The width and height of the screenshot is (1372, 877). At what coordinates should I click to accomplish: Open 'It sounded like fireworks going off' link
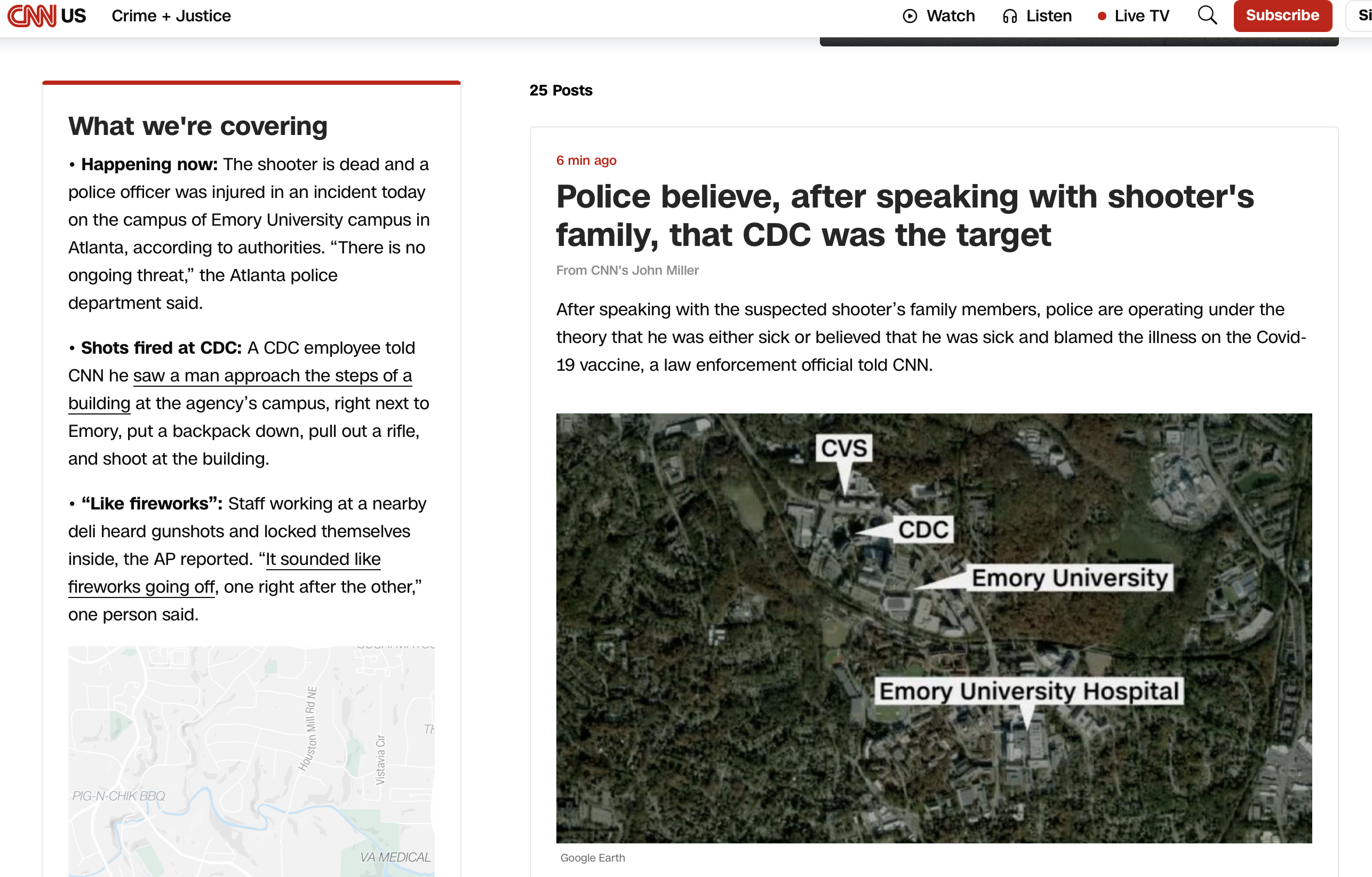coord(323,560)
